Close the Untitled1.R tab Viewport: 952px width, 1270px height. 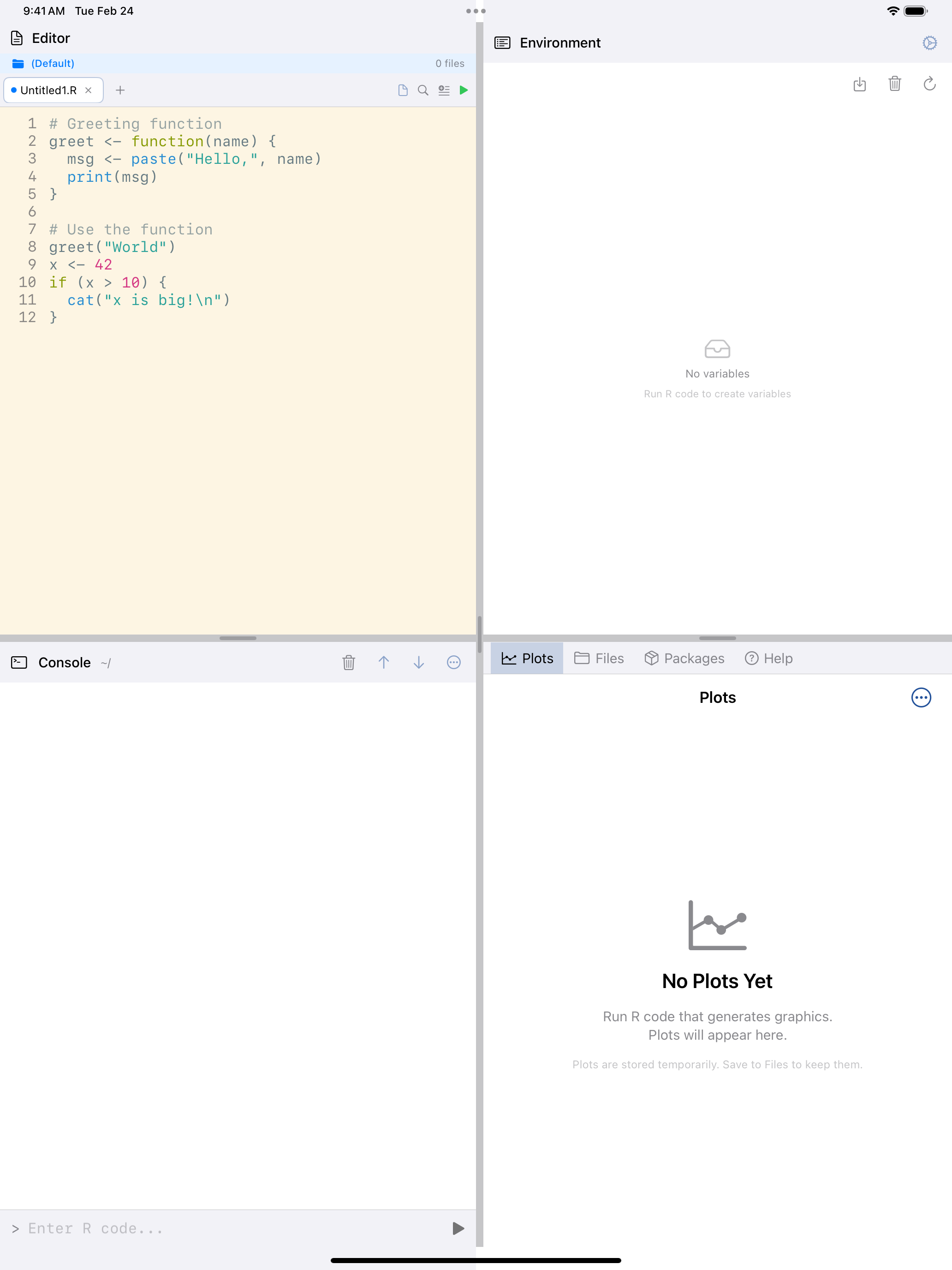click(x=89, y=90)
